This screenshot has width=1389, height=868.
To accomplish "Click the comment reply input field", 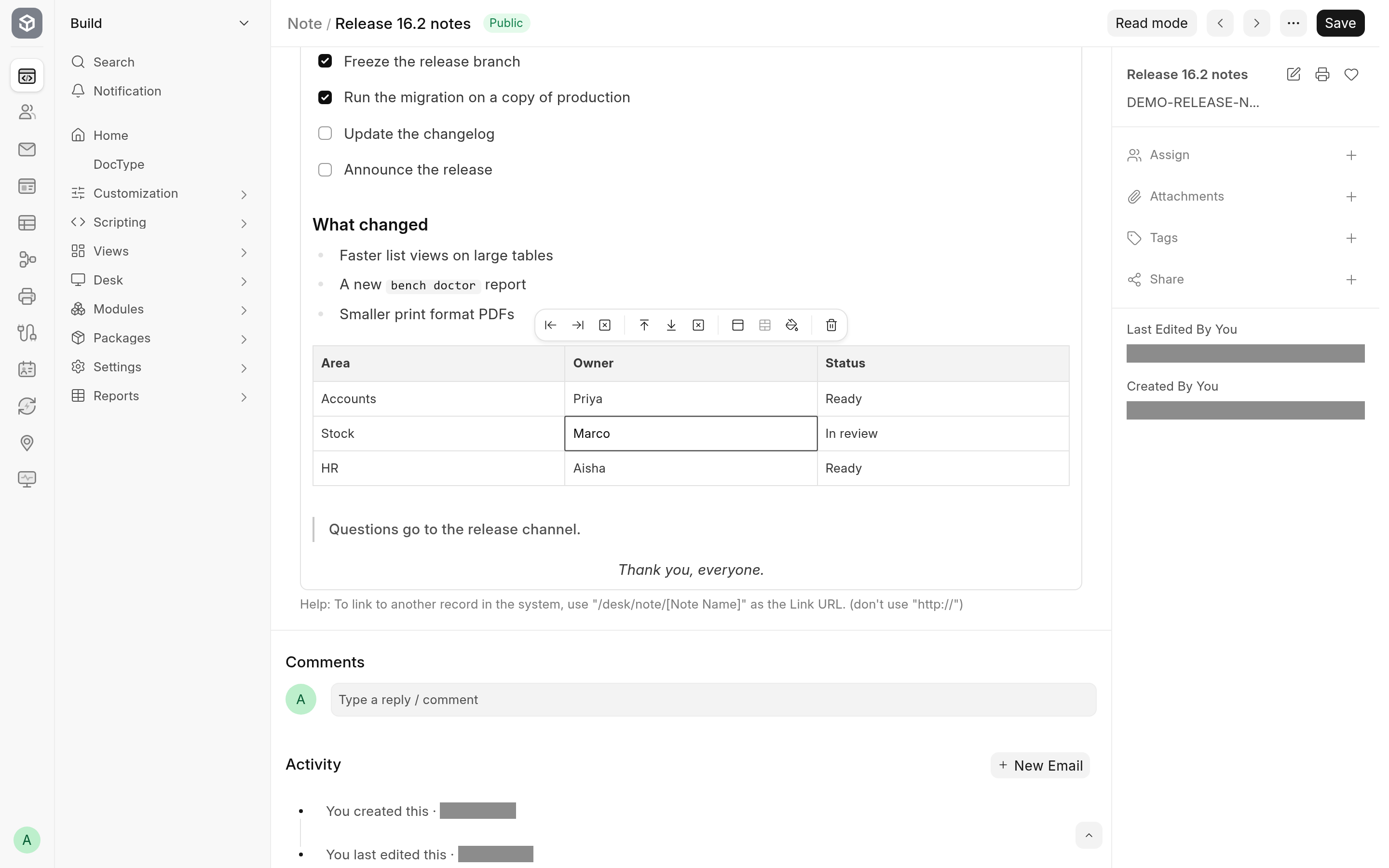I will point(713,699).
